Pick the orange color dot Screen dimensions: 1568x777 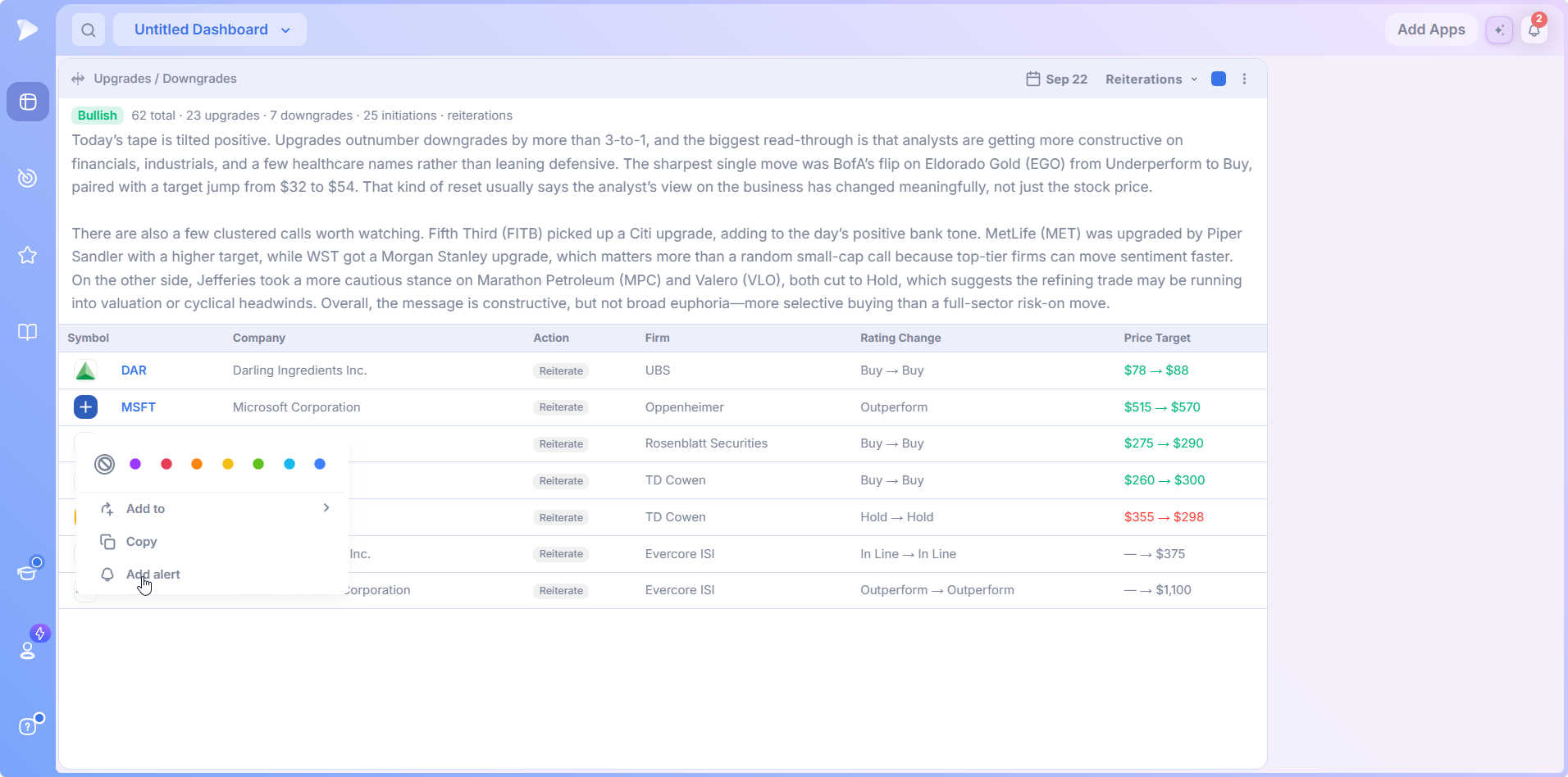197,465
